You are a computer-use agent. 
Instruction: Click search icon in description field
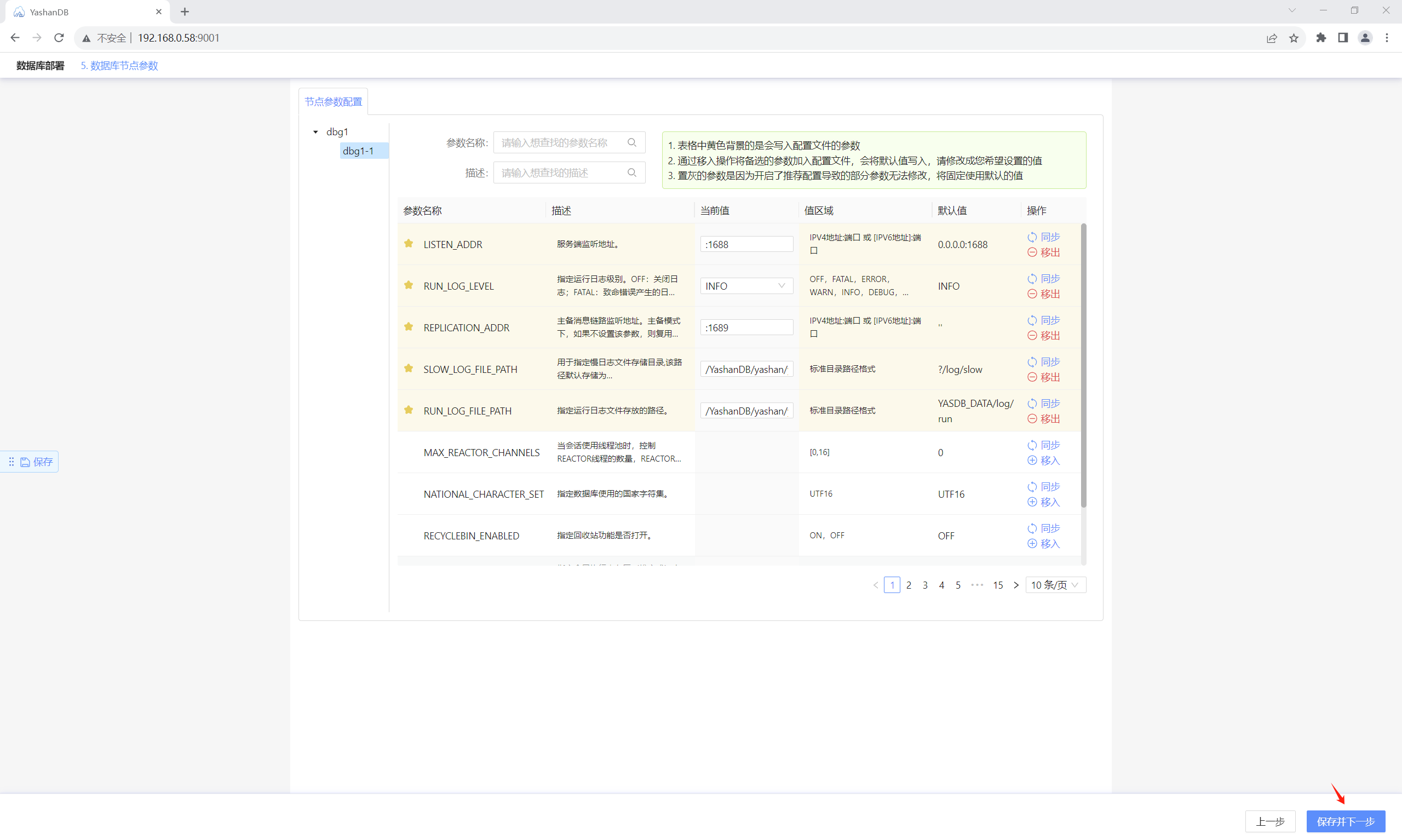pyautogui.click(x=631, y=172)
